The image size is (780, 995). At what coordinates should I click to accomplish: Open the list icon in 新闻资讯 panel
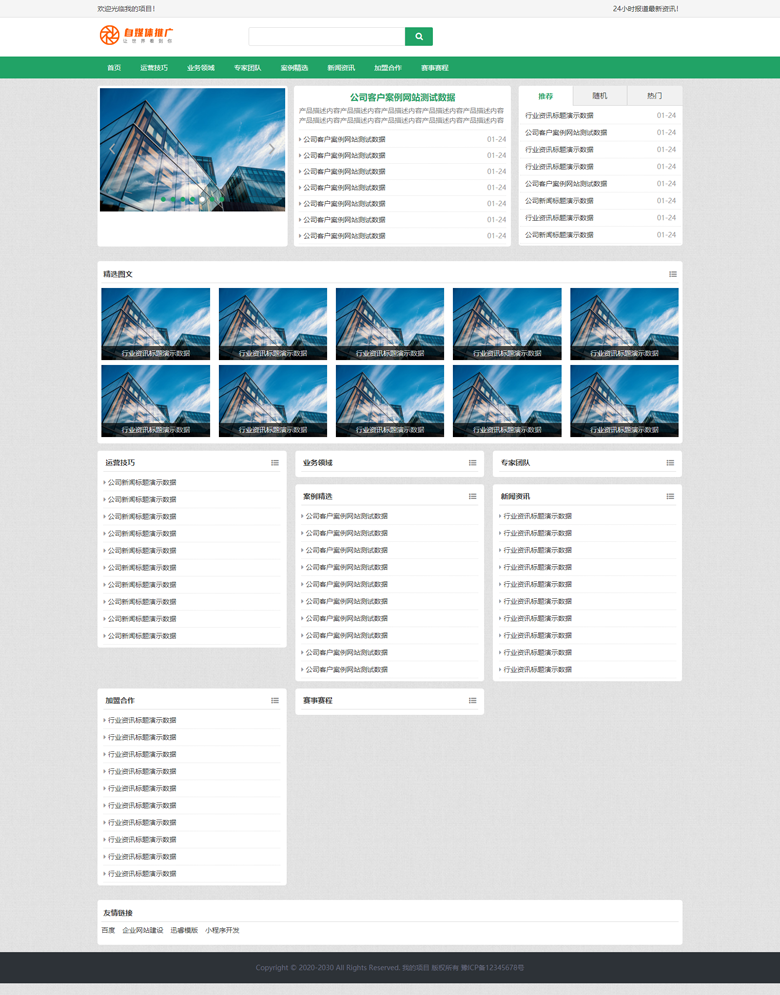(x=670, y=497)
